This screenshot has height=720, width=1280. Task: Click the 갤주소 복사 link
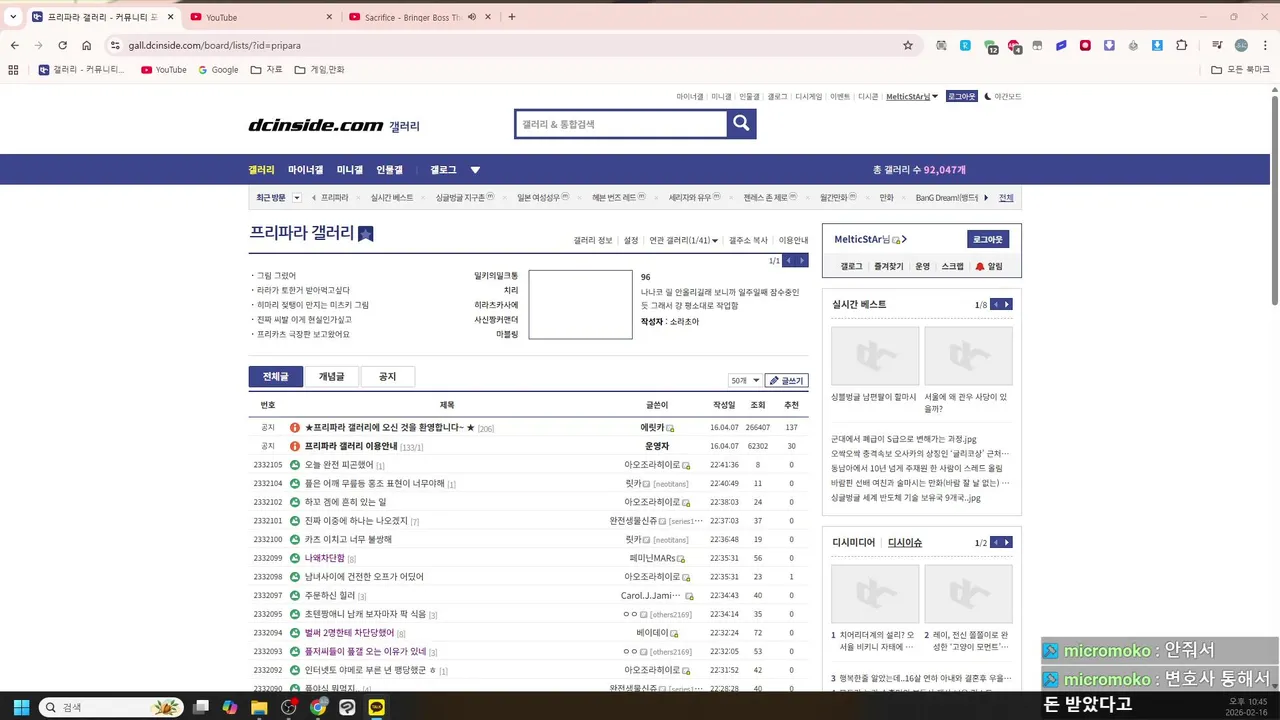pos(748,240)
